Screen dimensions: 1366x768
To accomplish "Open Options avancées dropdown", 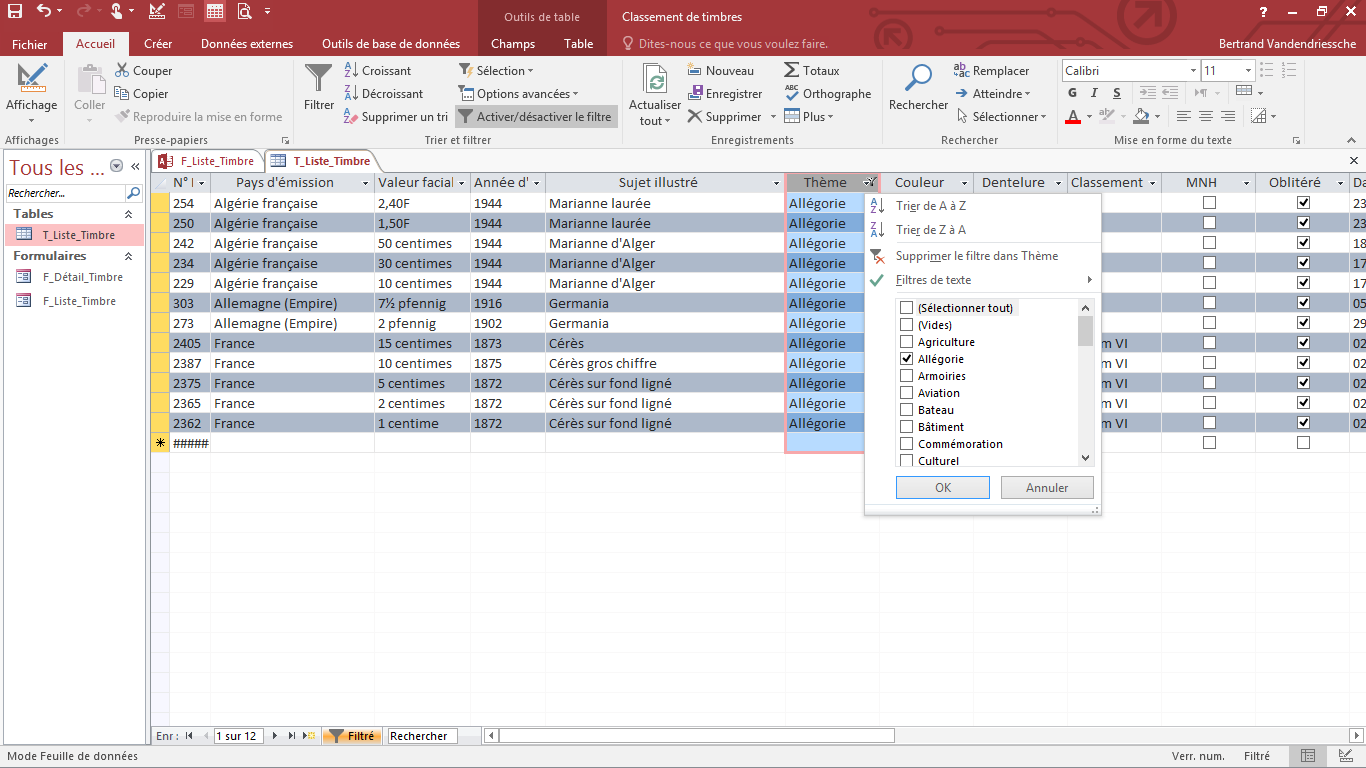I will [518, 94].
